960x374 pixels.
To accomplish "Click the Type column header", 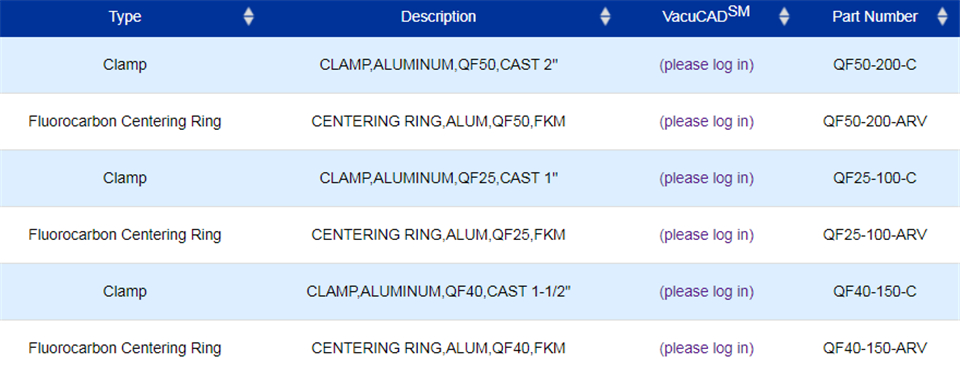I will (125, 17).
